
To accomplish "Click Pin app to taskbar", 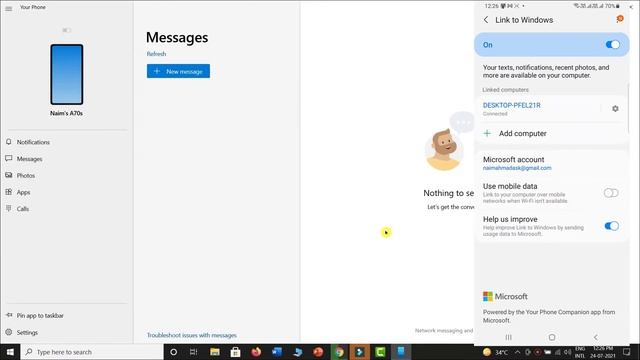I will (40, 316).
